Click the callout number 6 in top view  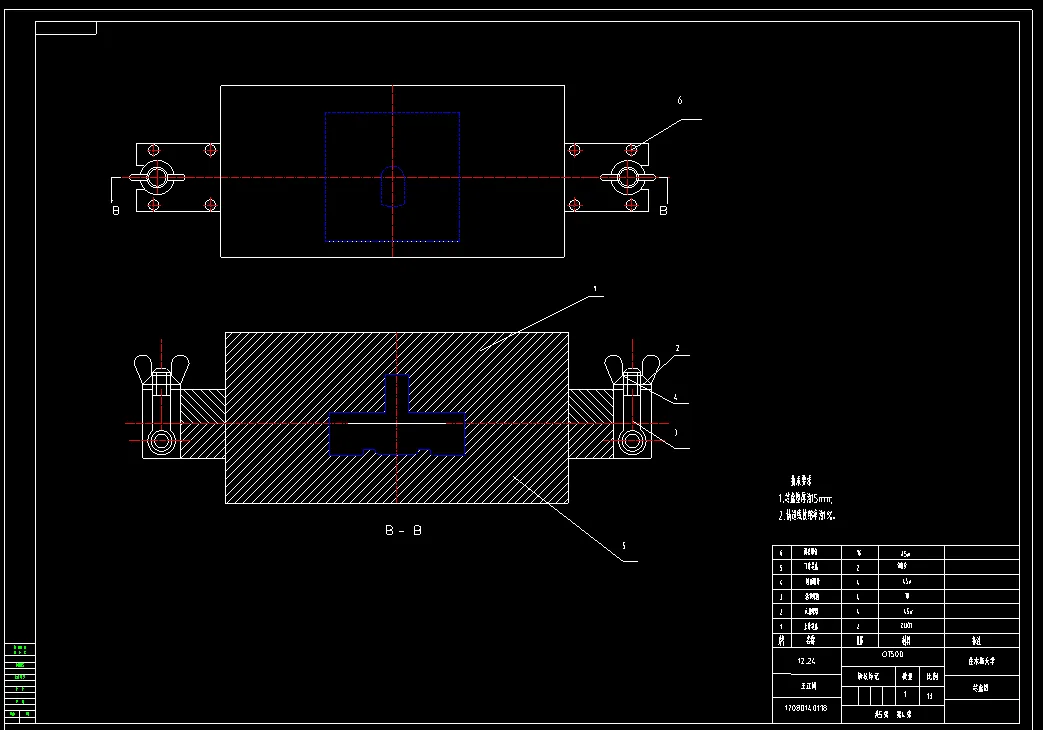[679, 100]
